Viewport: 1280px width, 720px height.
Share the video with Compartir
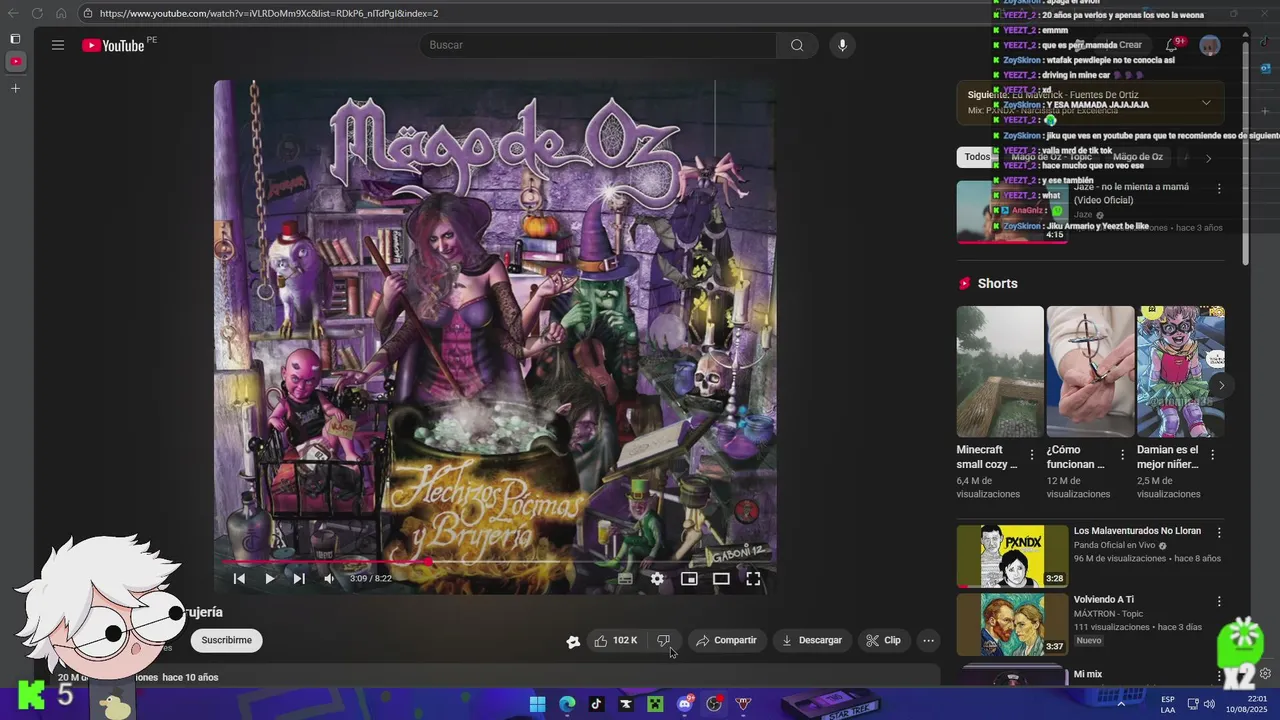click(727, 640)
